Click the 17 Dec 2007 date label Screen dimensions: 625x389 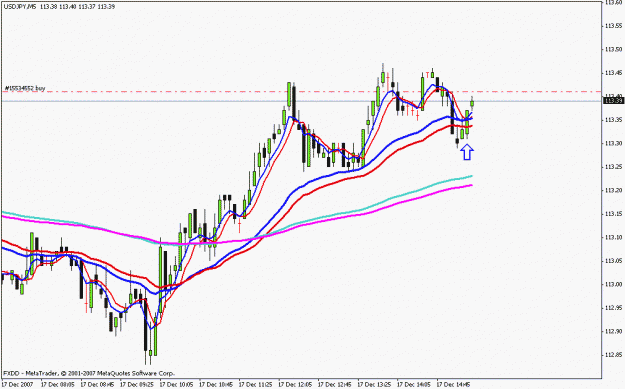[18, 385]
